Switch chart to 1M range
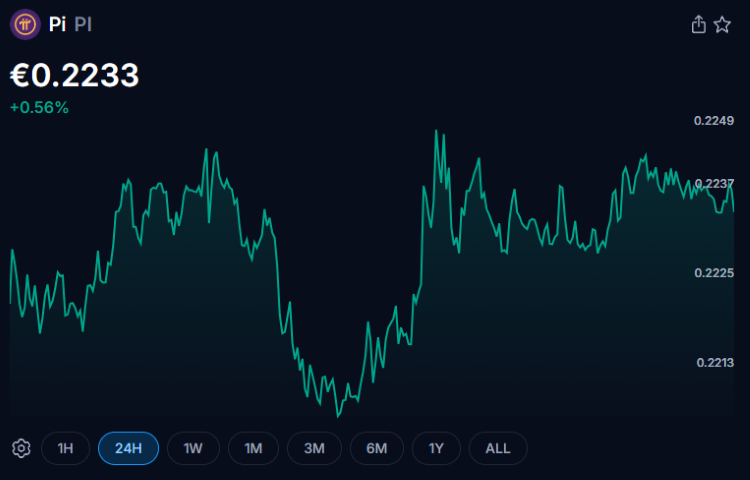Screen dimensions: 750x480 click(x=254, y=448)
